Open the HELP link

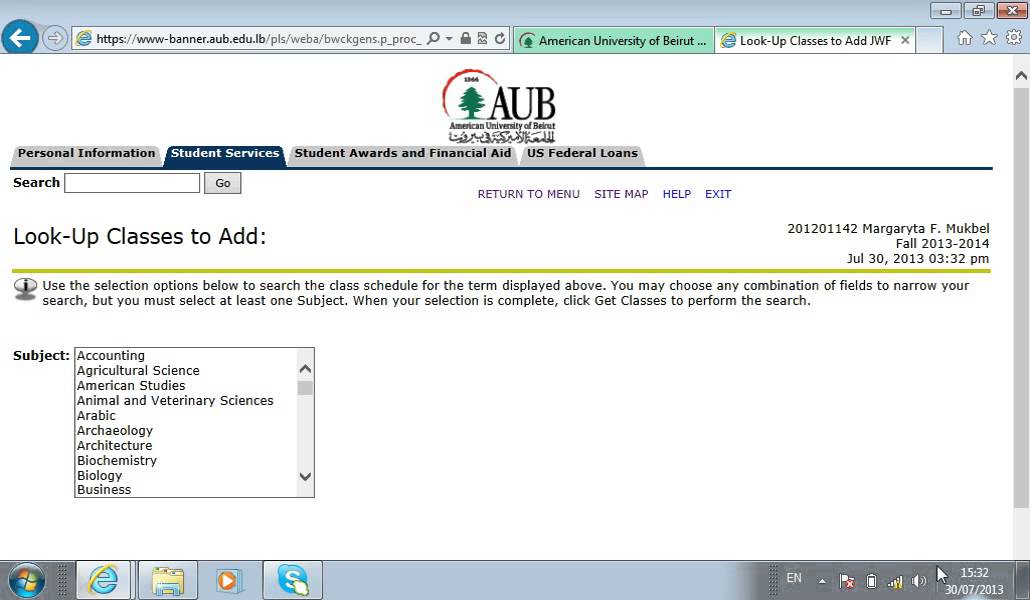[x=677, y=194]
